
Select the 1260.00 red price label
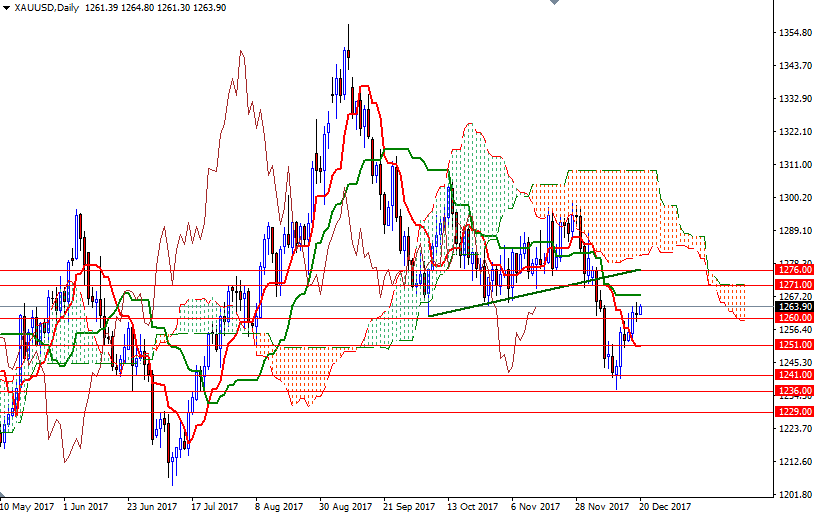pos(793,318)
